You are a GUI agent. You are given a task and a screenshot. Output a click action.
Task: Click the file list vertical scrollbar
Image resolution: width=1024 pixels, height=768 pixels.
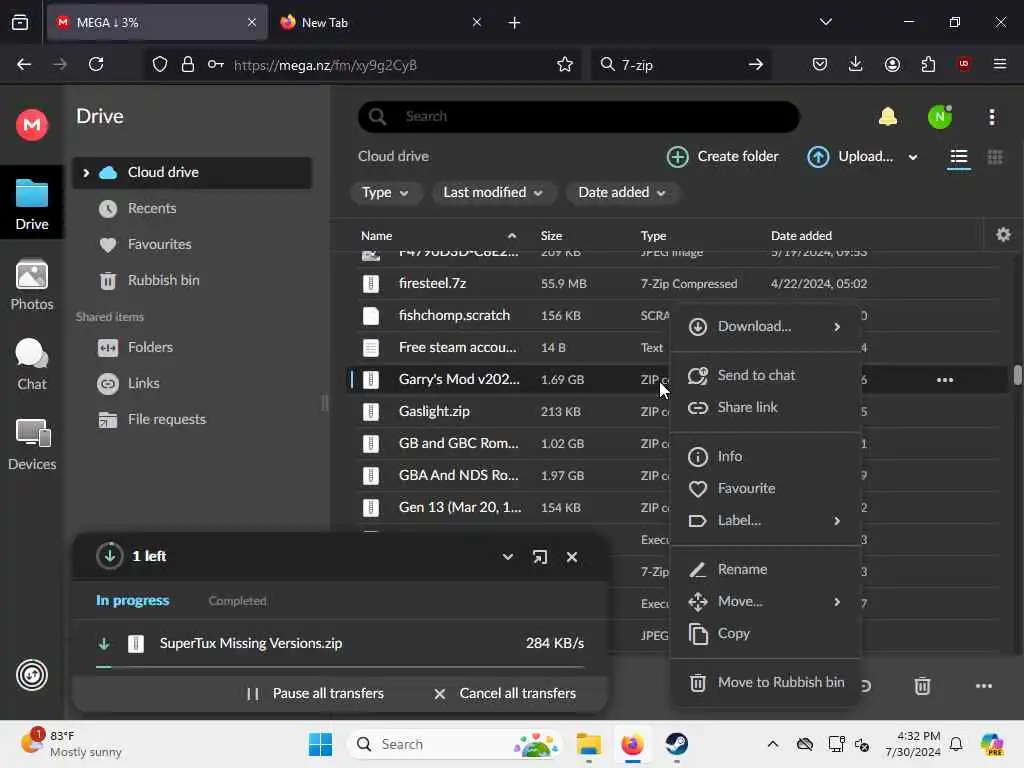pyautogui.click(x=1017, y=376)
